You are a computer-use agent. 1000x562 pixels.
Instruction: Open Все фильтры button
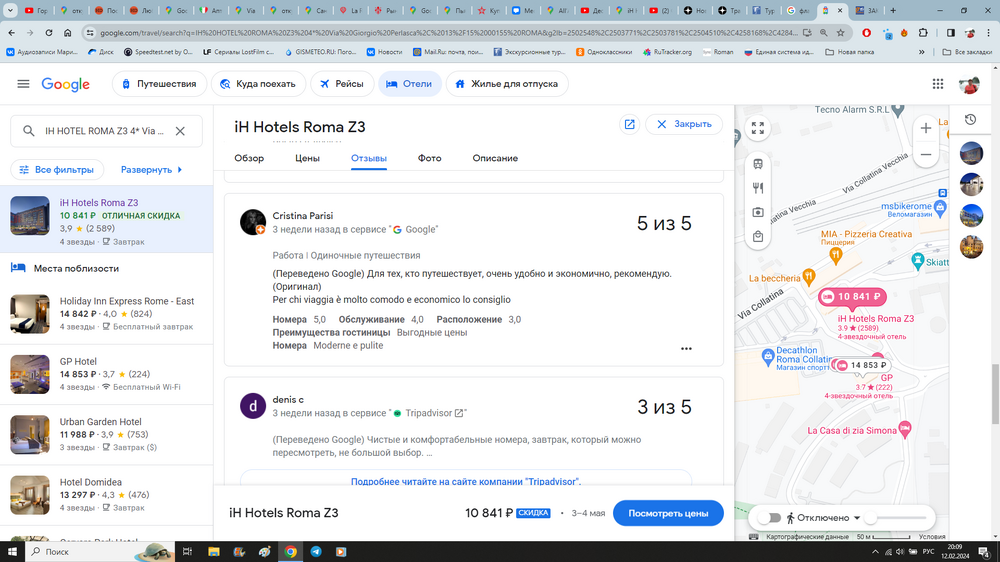click(x=57, y=170)
